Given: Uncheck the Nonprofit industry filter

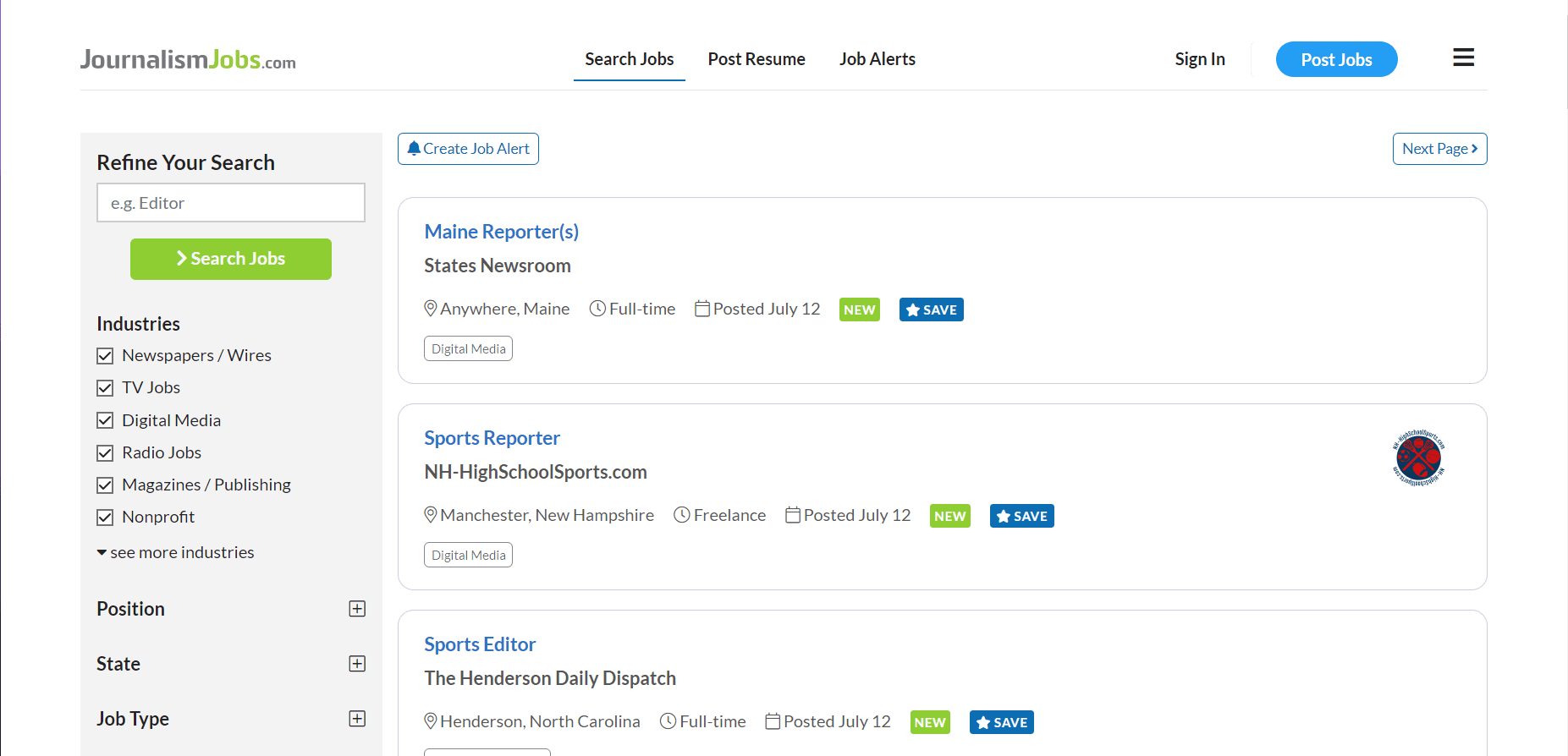Looking at the screenshot, I should (105, 518).
